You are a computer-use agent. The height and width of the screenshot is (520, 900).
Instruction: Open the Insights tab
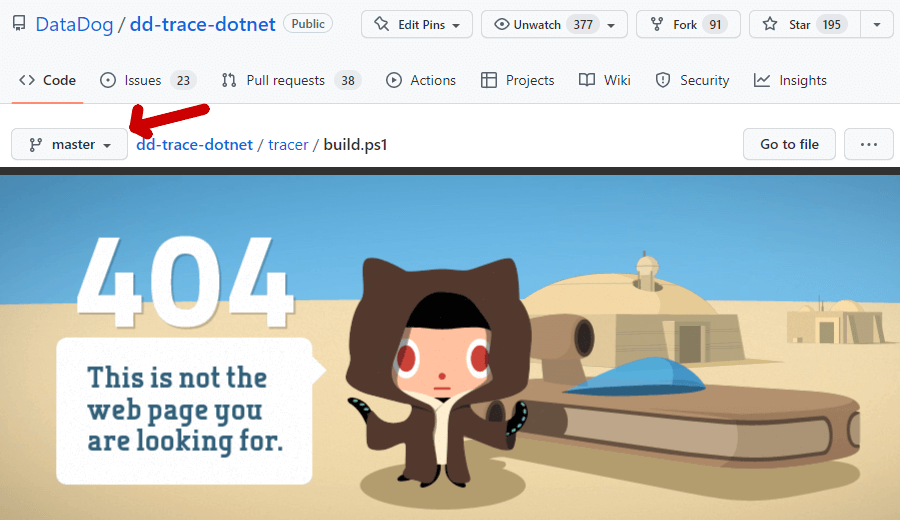(790, 80)
